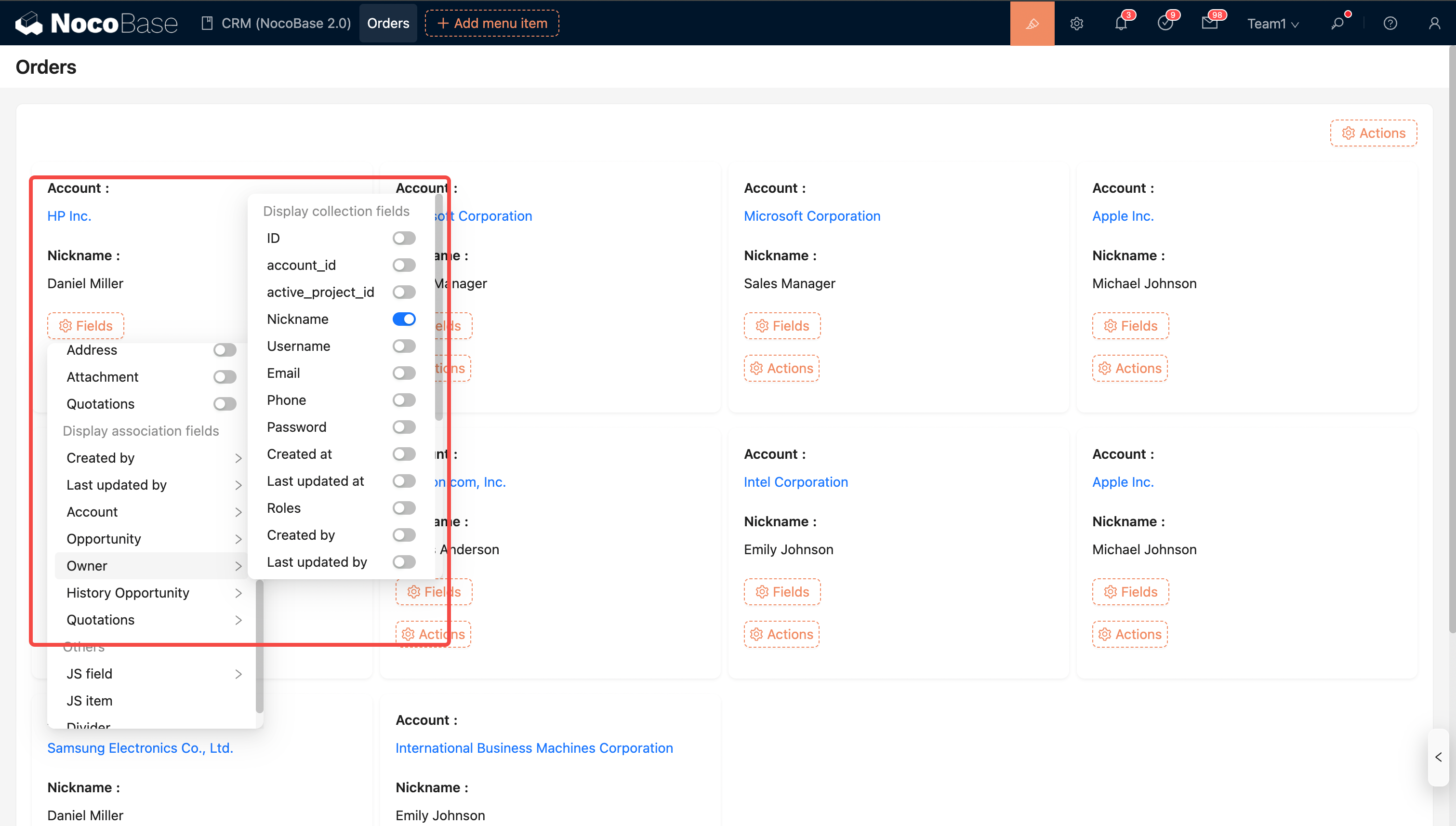This screenshot has width=1456, height=826.
Task: Enable the Email field toggle
Action: coord(404,373)
